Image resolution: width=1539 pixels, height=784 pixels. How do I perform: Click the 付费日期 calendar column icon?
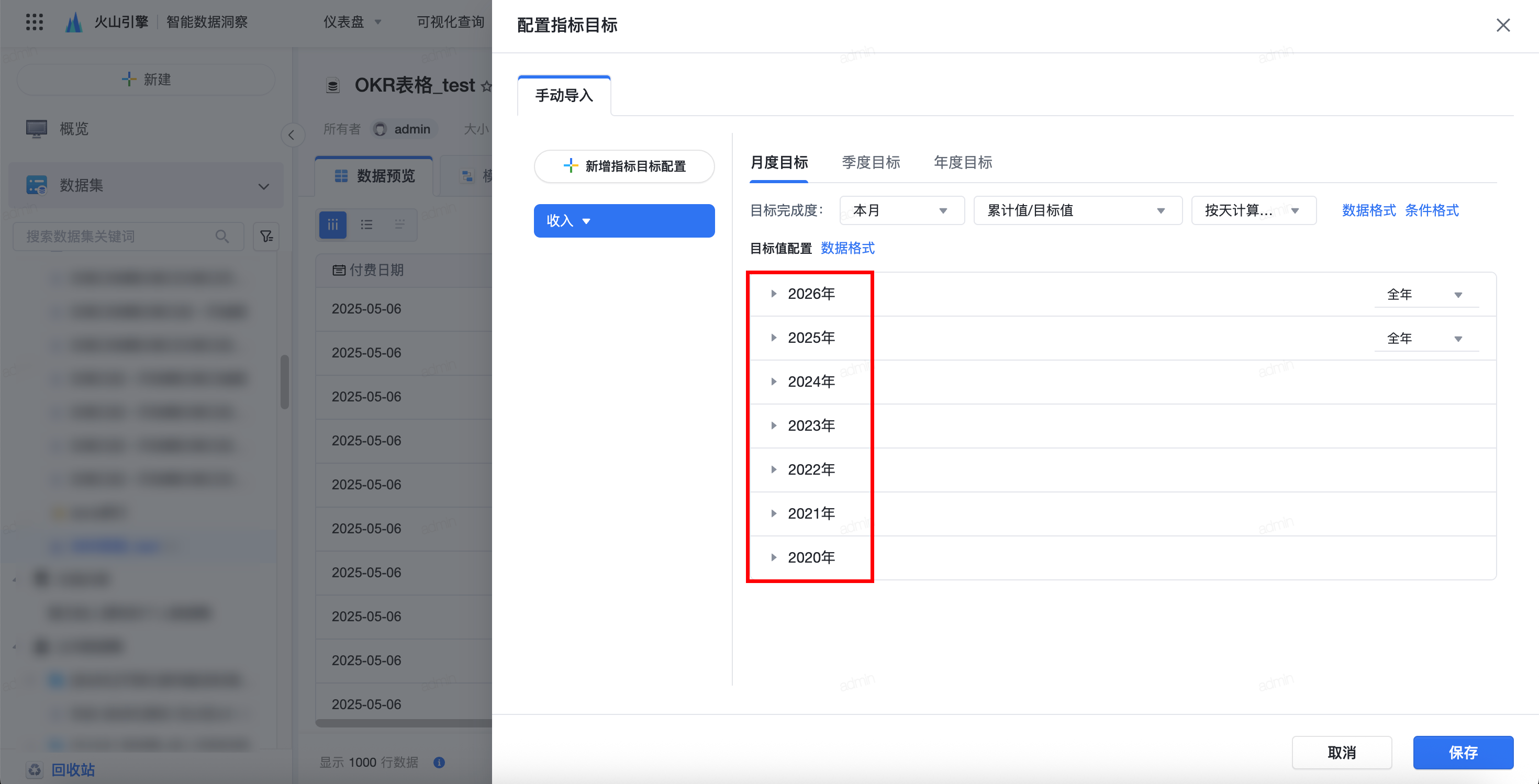339,270
